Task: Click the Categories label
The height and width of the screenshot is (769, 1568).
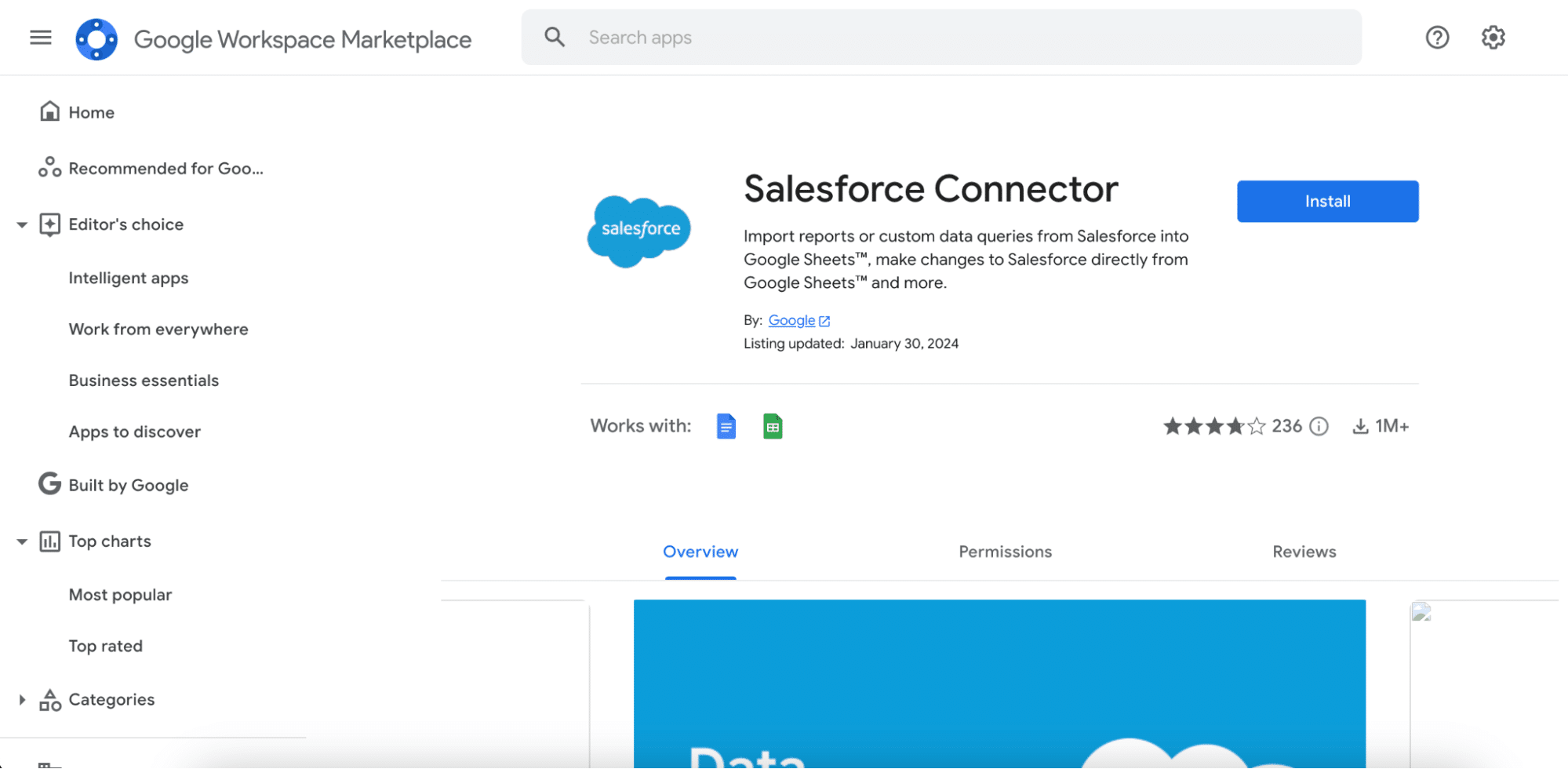Action: 111,699
